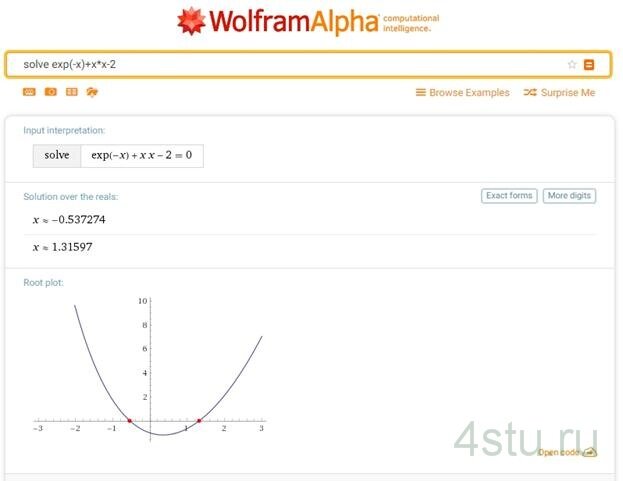Viewport: 623px width, 481px height.
Task: Click the query input field
Action: point(290,64)
